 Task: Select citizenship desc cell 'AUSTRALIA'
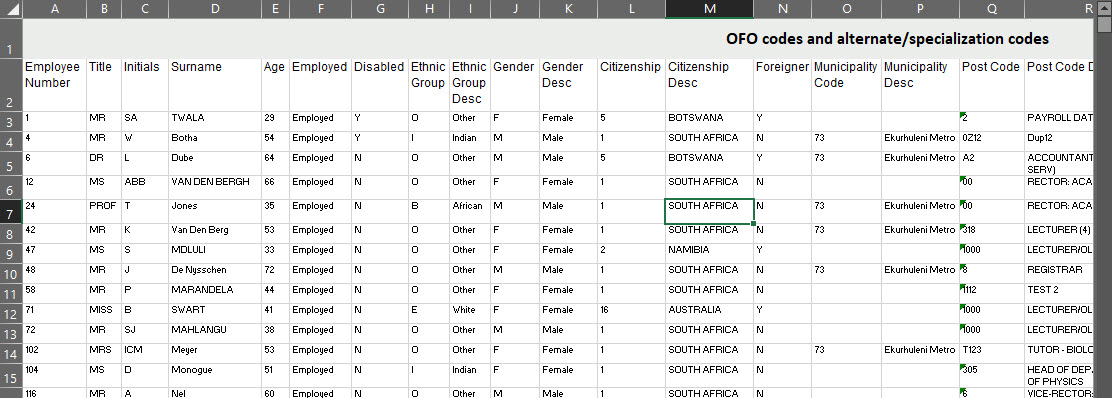709,314
